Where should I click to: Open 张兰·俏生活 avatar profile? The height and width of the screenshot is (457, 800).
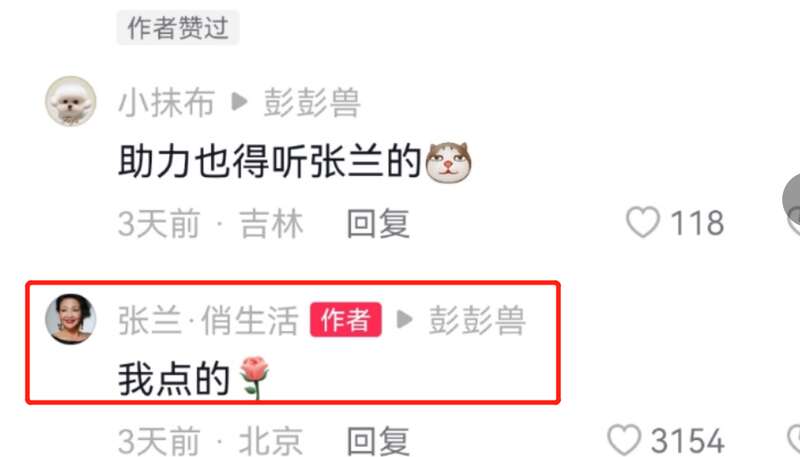tap(70, 319)
